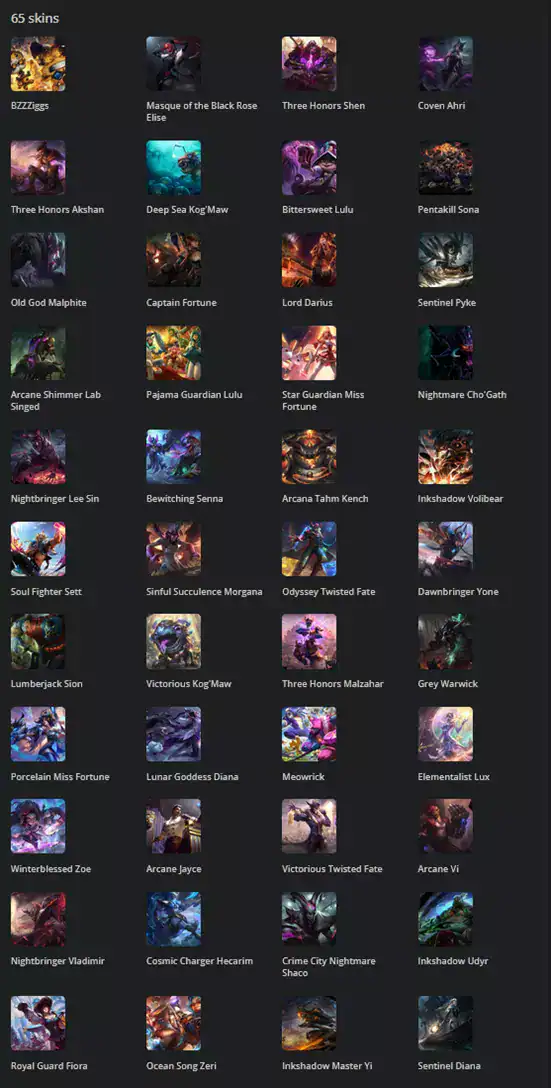Image resolution: width=551 pixels, height=1088 pixels.
Task: Open the Sentinel Diana thumbnail
Action: 446,1023
